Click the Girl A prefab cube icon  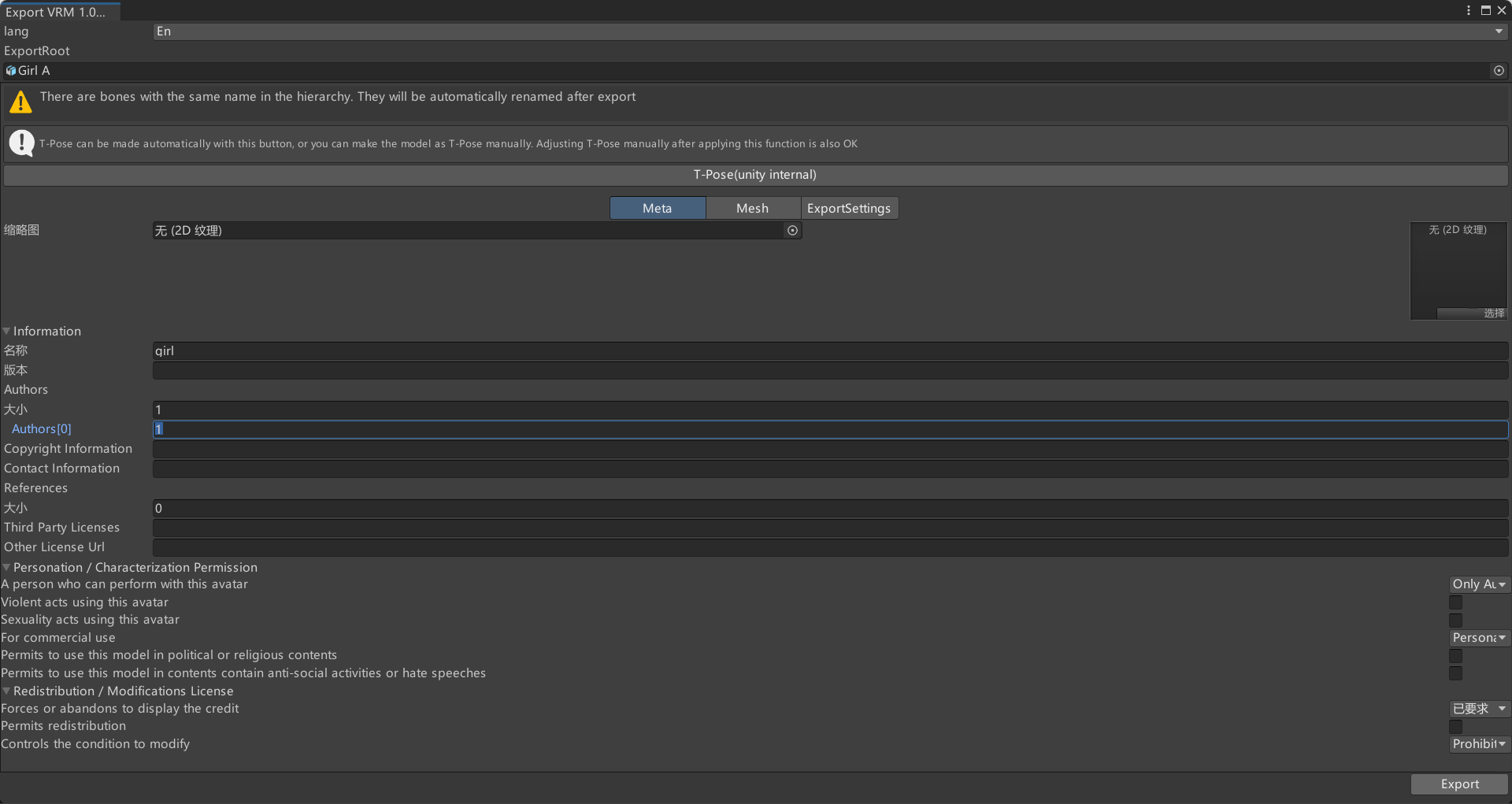tap(11, 71)
